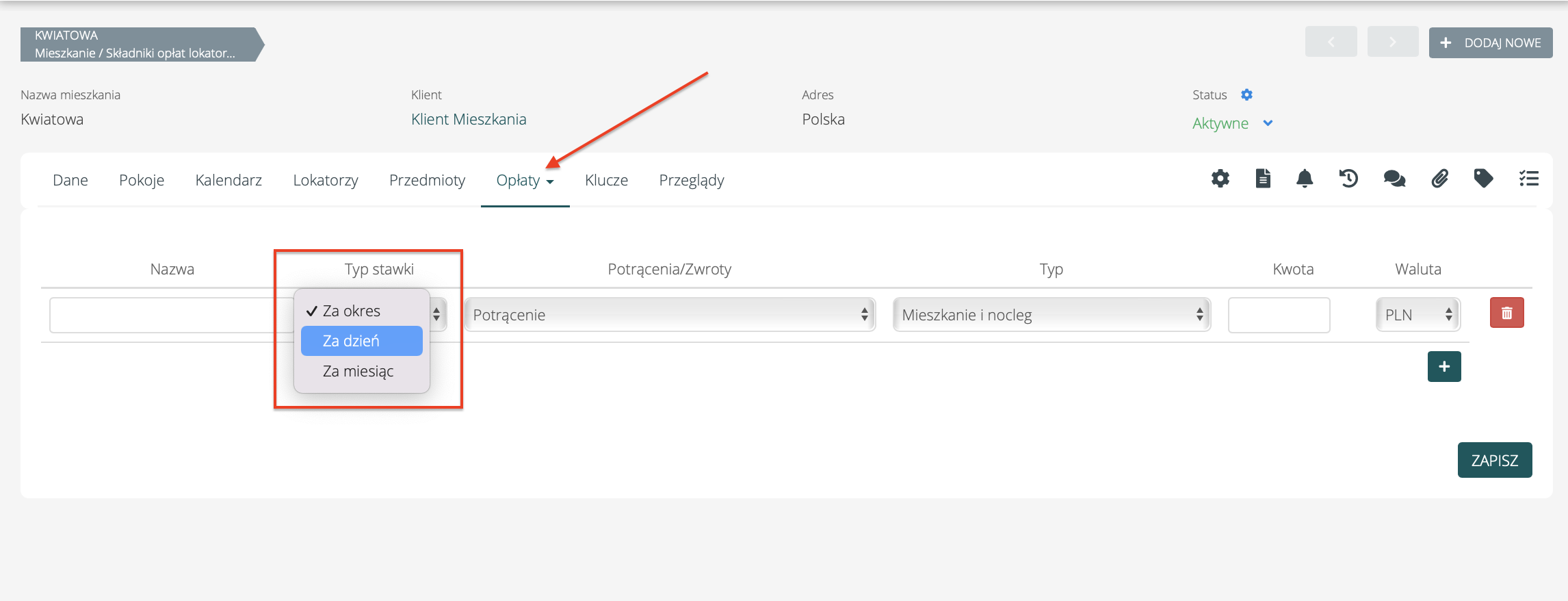Image resolution: width=1568 pixels, height=601 pixels.
Task: Open the settings gear icon in toolbar
Action: pyautogui.click(x=1220, y=179)
